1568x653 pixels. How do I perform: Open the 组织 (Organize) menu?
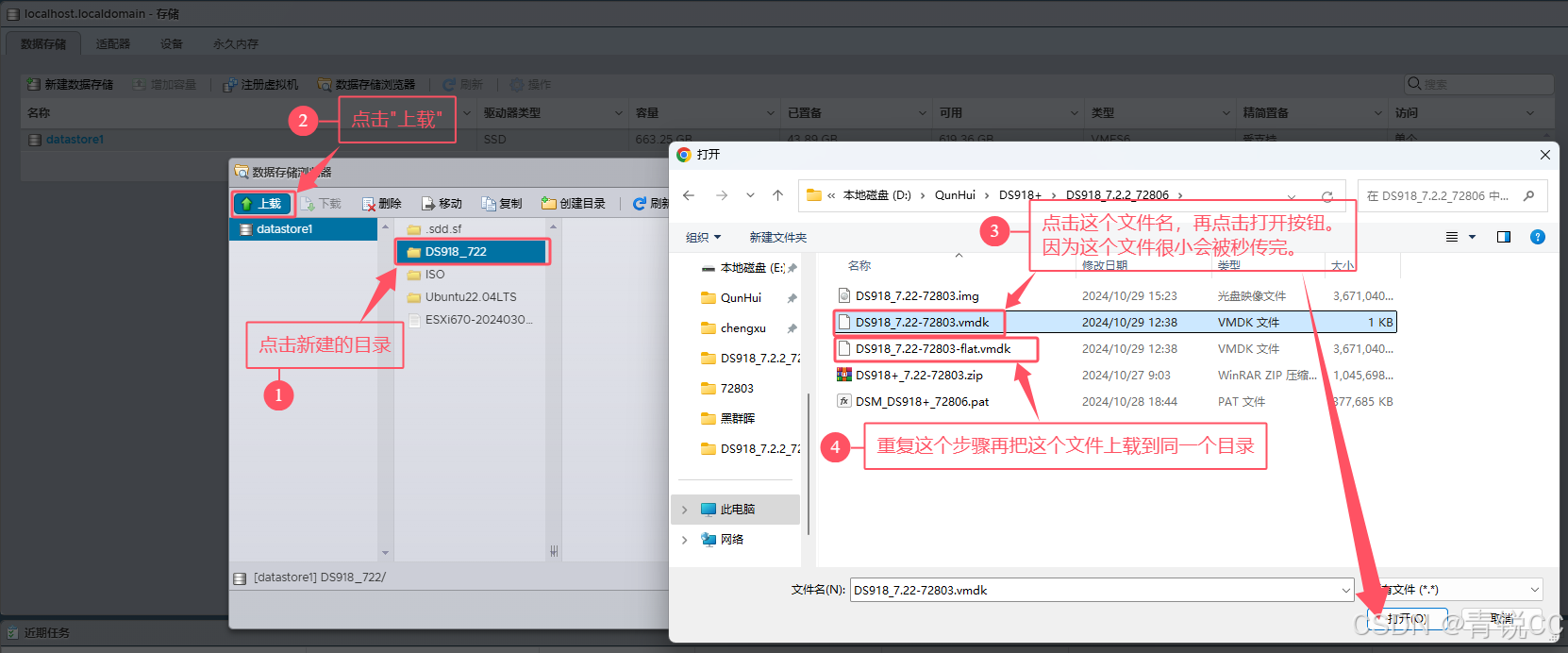(703, 237)
